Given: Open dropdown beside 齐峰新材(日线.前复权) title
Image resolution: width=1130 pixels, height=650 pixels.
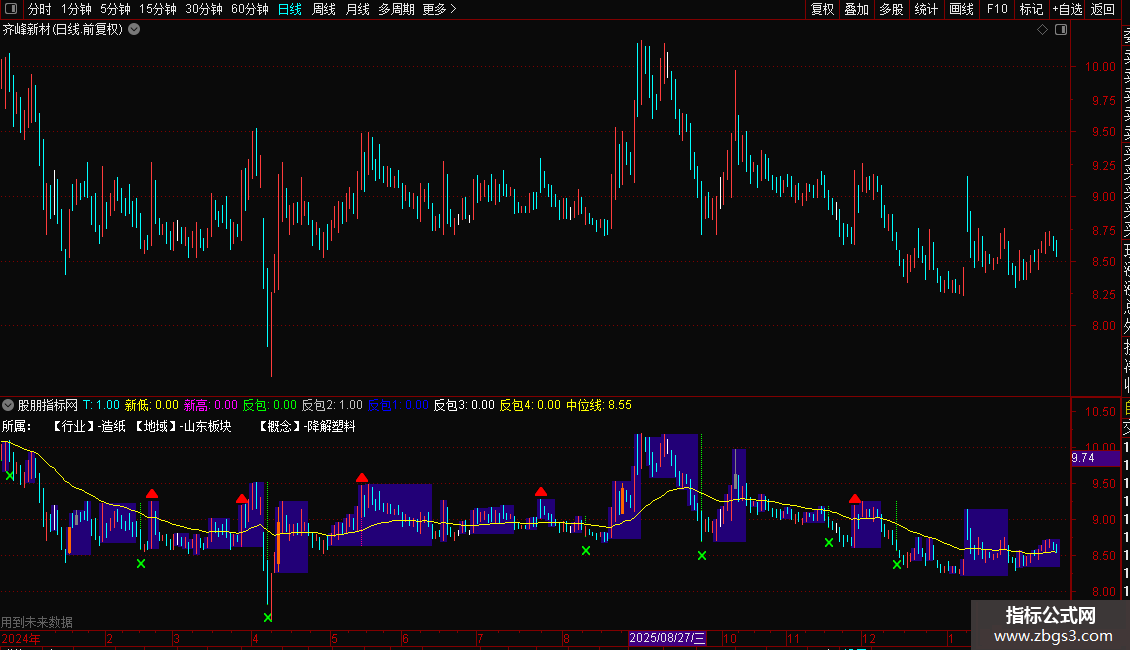Looking at the screenshot, I should click(x=134, y=30).
